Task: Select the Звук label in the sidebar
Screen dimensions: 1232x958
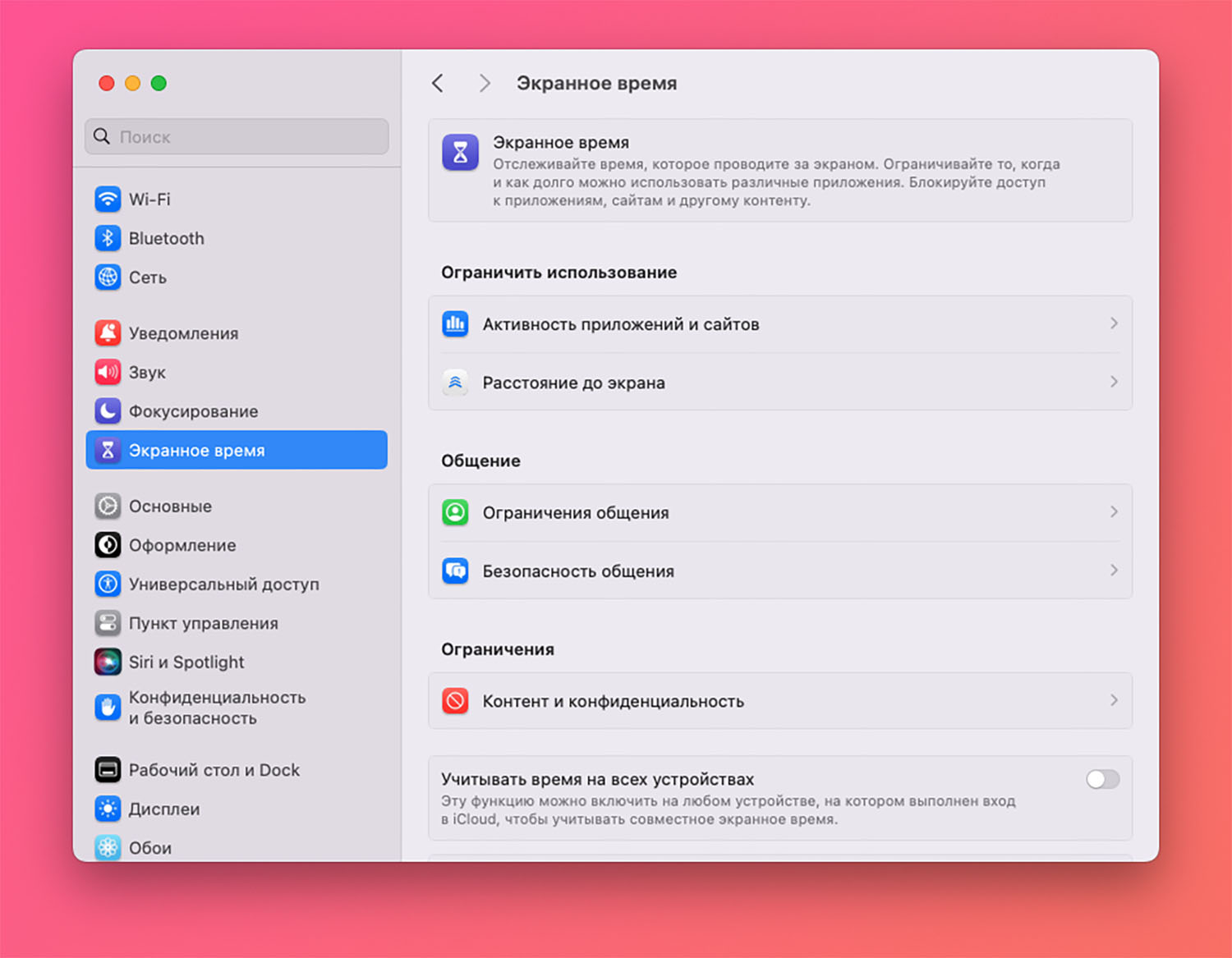Action: (147, 373)
